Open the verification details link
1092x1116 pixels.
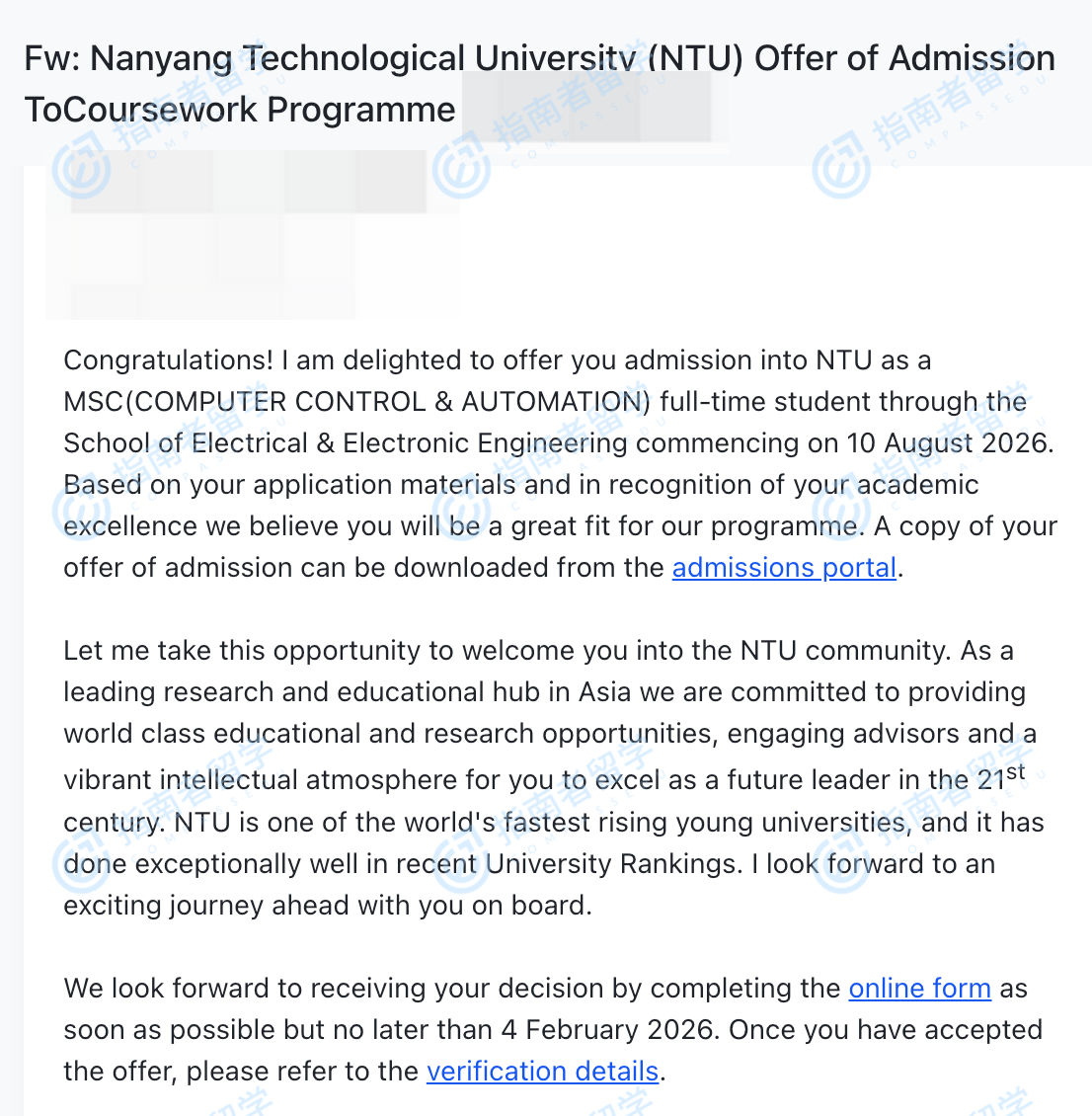tap(542, 1072)
